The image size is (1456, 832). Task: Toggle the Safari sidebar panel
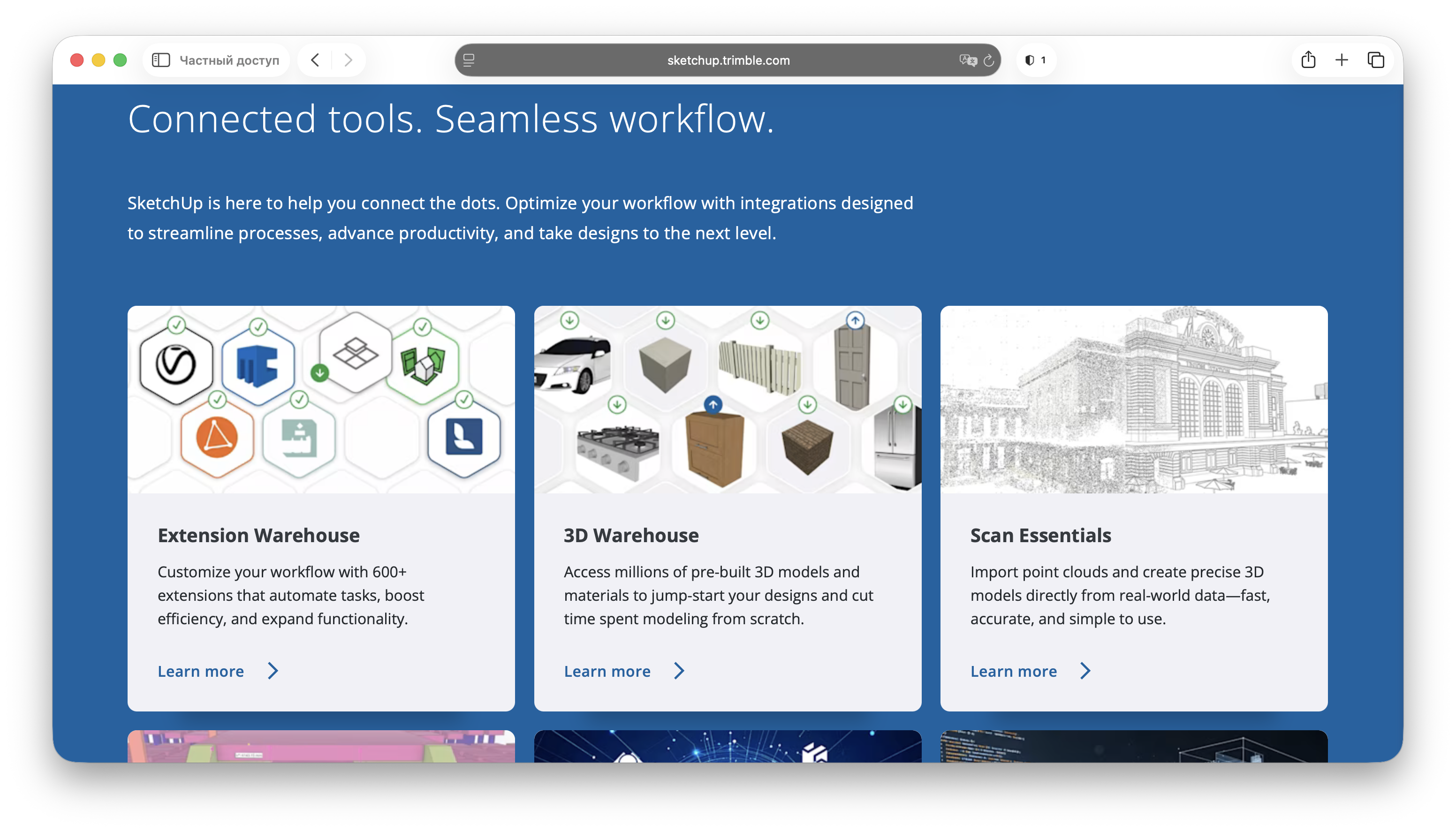pos(160,60)
